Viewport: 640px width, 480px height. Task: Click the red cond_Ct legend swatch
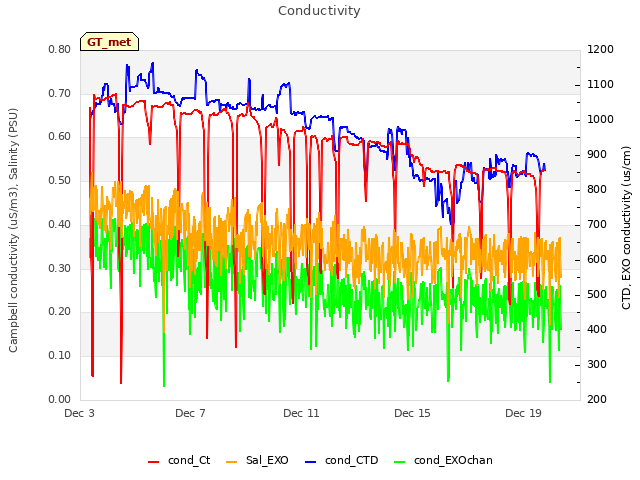coord(153,462)
